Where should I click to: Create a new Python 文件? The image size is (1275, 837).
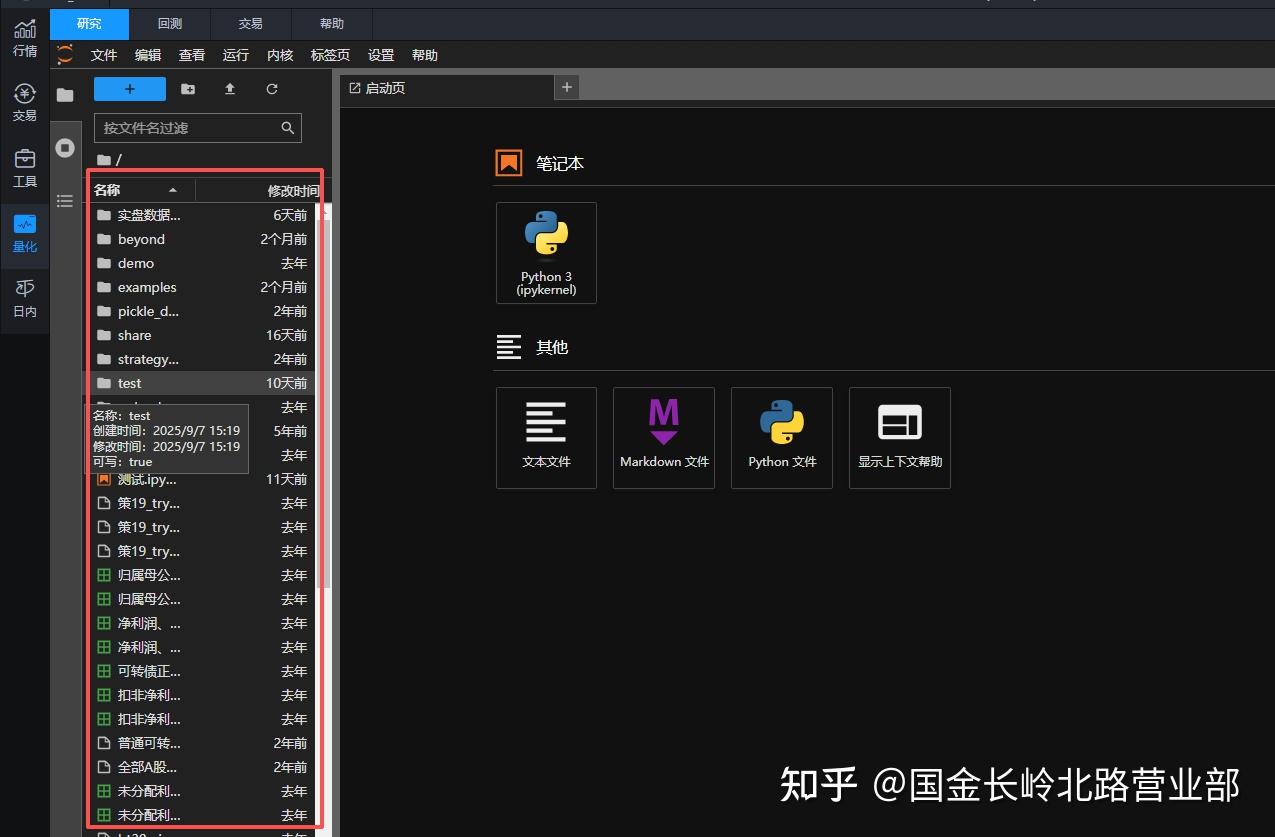click(782, 438)
